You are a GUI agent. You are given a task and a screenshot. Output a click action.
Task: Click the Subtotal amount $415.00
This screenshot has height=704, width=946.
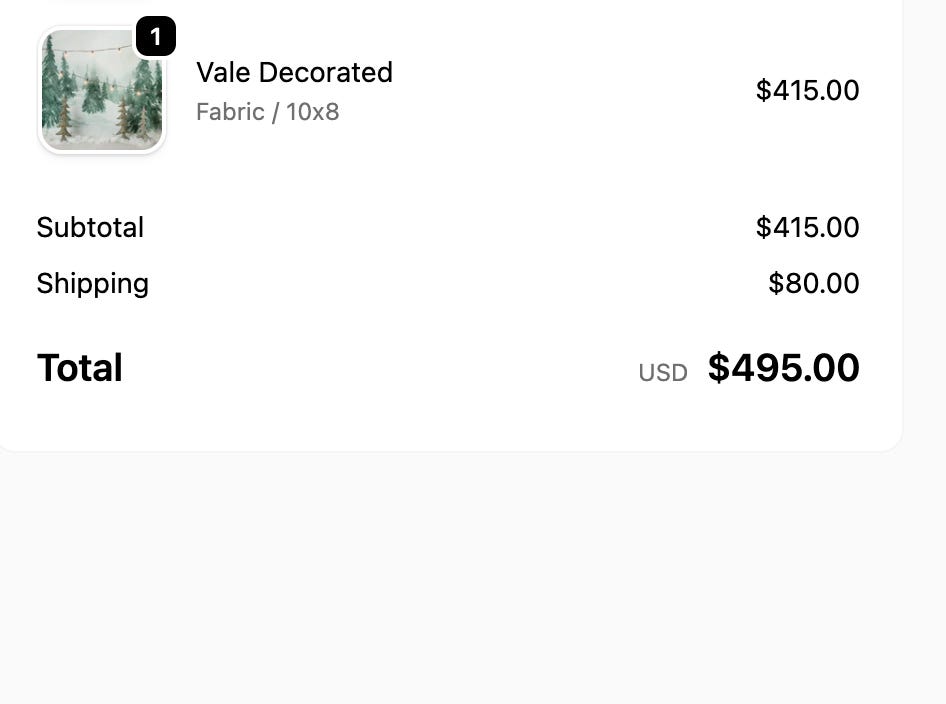[x=807, y=228]
